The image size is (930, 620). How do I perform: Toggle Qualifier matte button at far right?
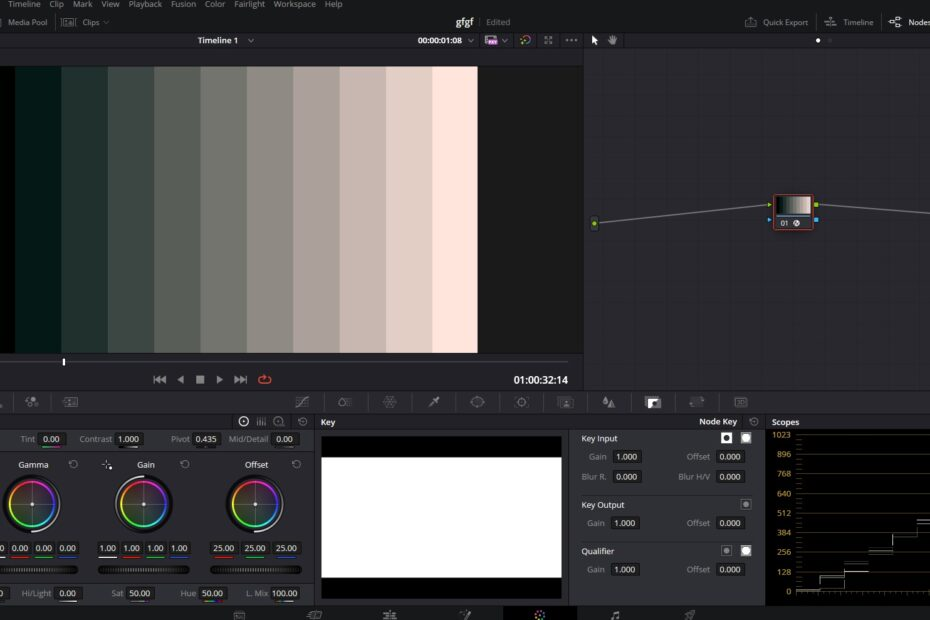tap(745, 551)
